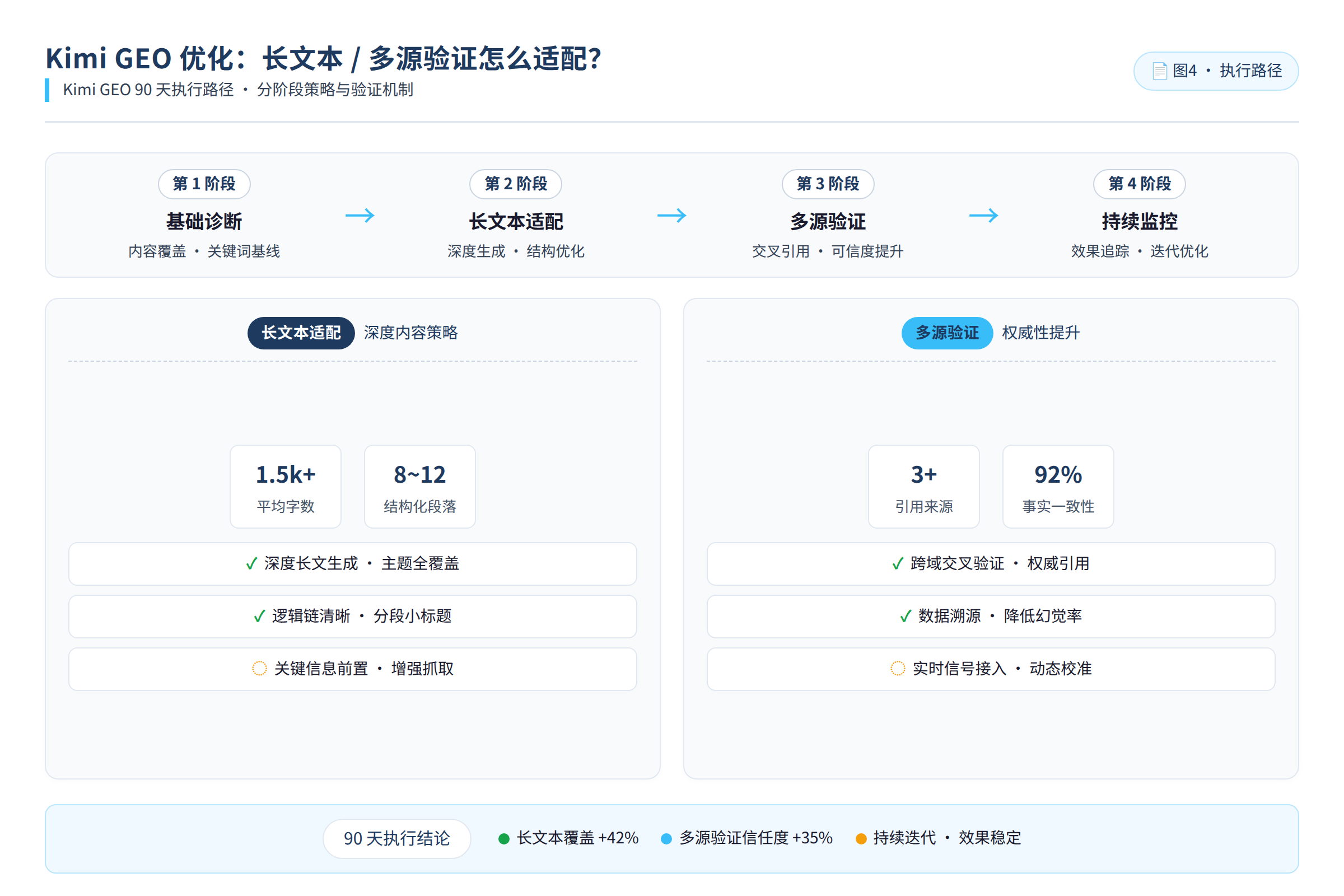Click the row text 关键信息前置 · 增强抓取
Viewport: 1344px width, 896px height.
(x=364, y=669)
